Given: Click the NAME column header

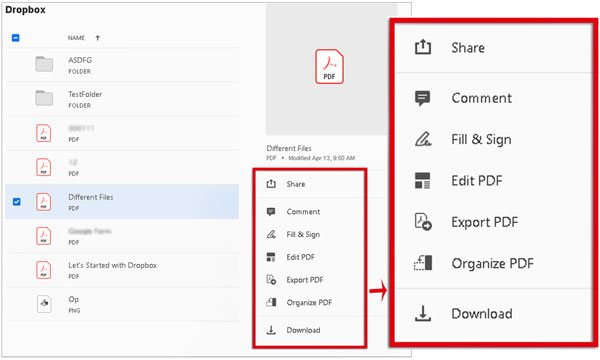Looking at the screenshot, I should point(76,38).
